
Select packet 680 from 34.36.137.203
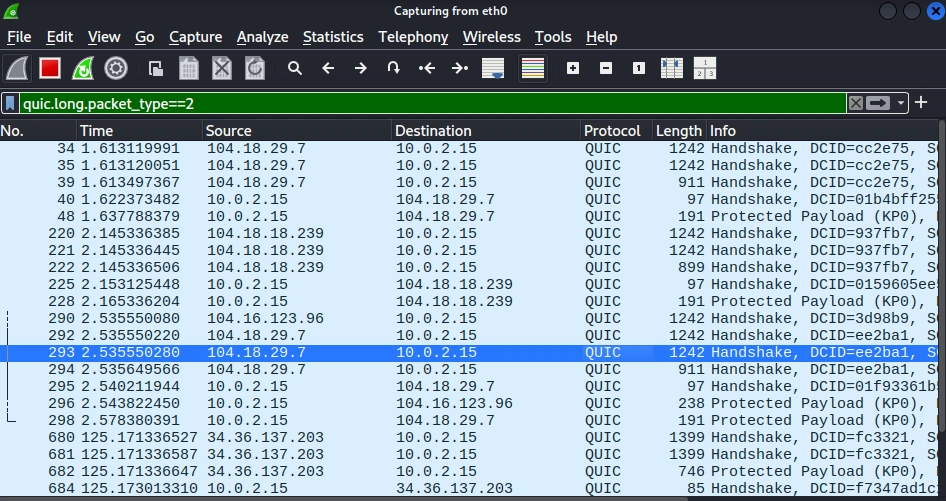469,437
